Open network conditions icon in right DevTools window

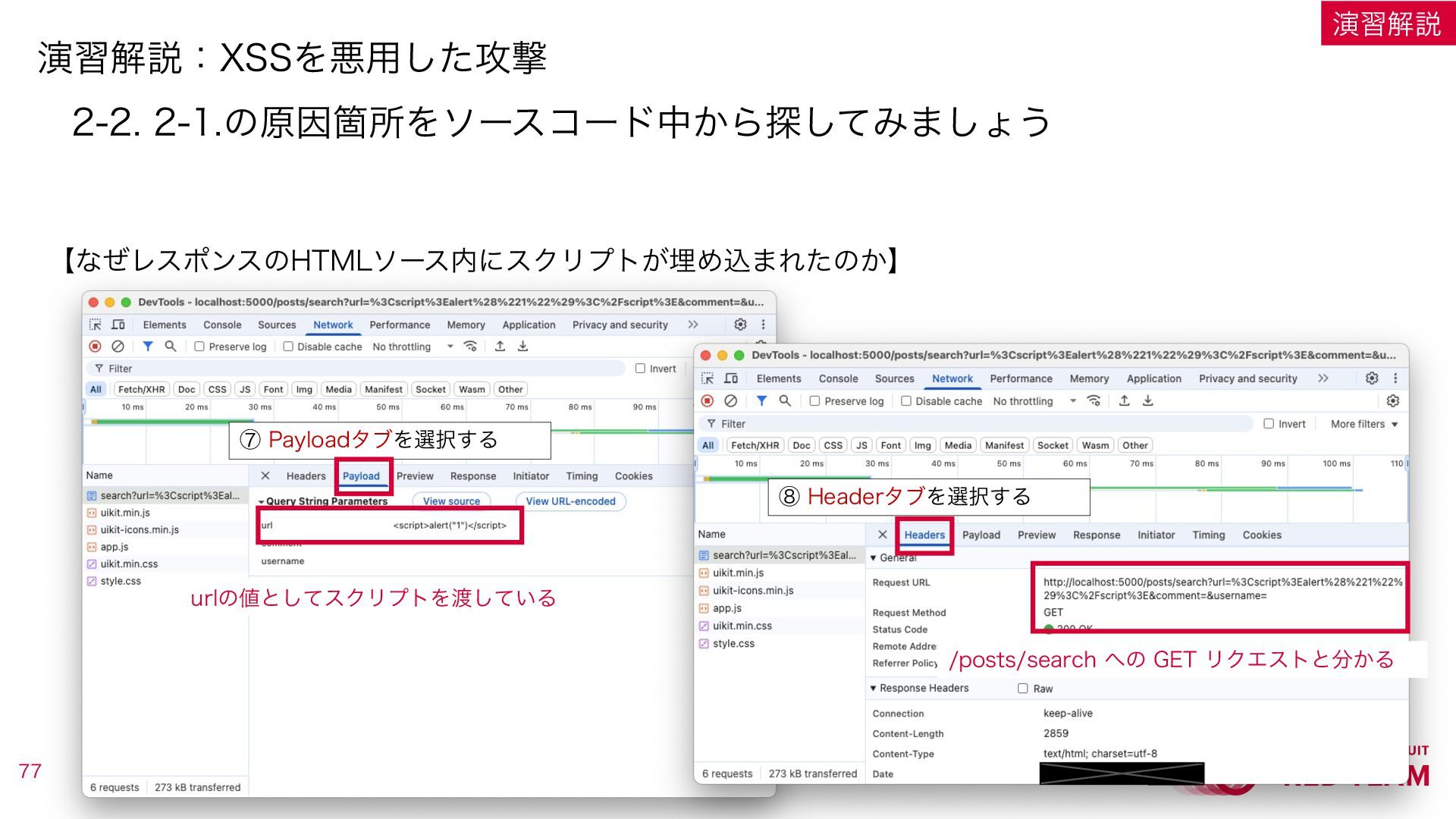[1094, 401]
